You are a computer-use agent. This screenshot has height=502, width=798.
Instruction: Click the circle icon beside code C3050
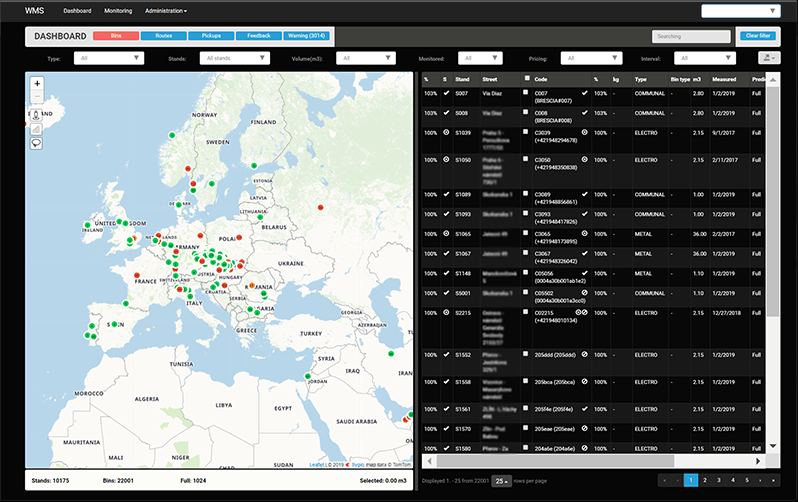coord(585,159)
